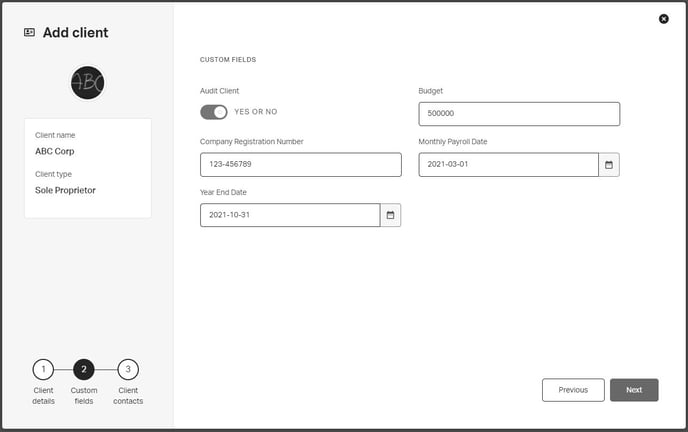The width and height of the screenshot is (688, 432).
Task: Select step 2 Custom fields circle
Action: coord(84,370)
